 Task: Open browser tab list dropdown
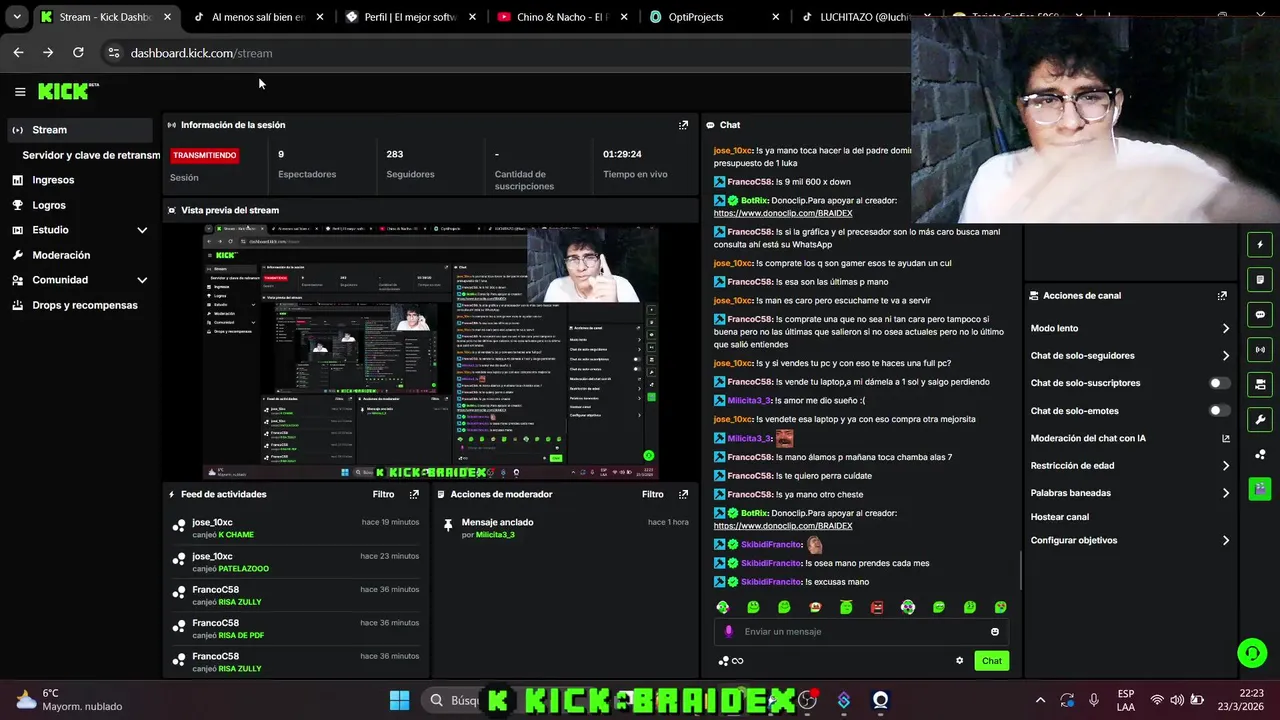17,17
